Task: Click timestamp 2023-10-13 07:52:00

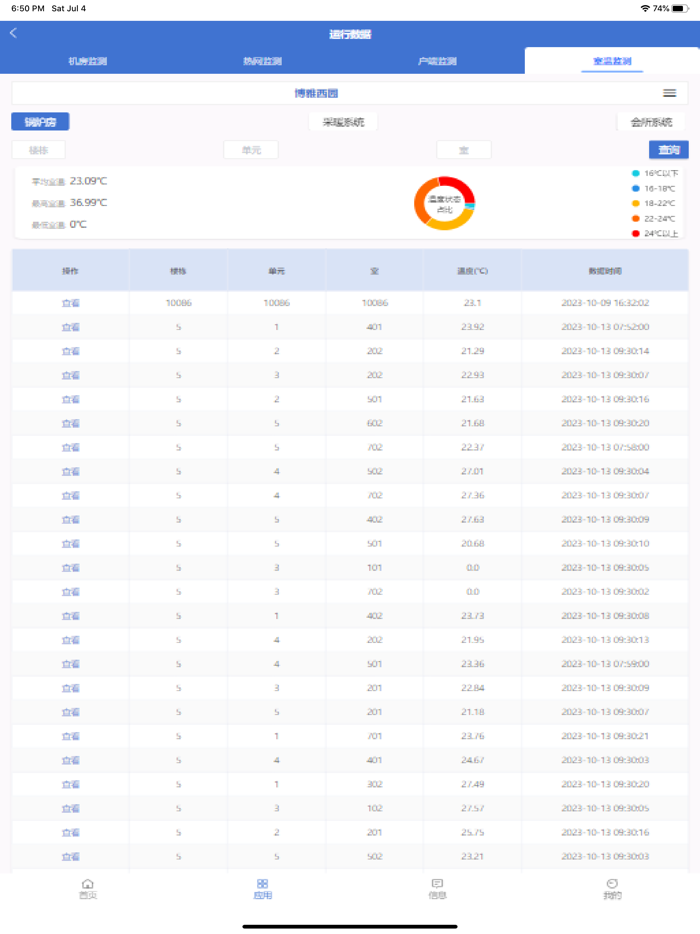Action: (x=605, y=327)
